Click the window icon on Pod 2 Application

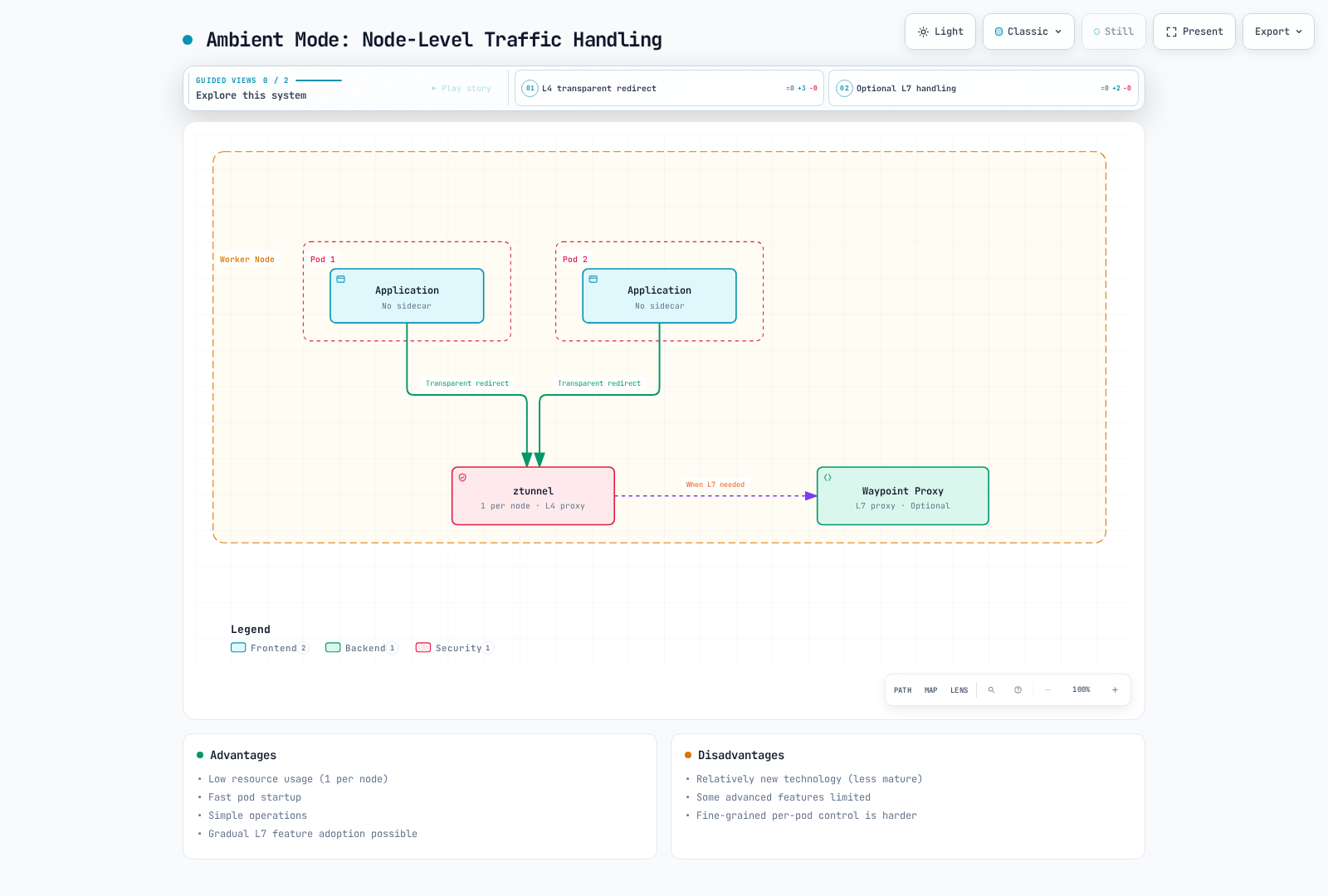click(x=593, y=280)
